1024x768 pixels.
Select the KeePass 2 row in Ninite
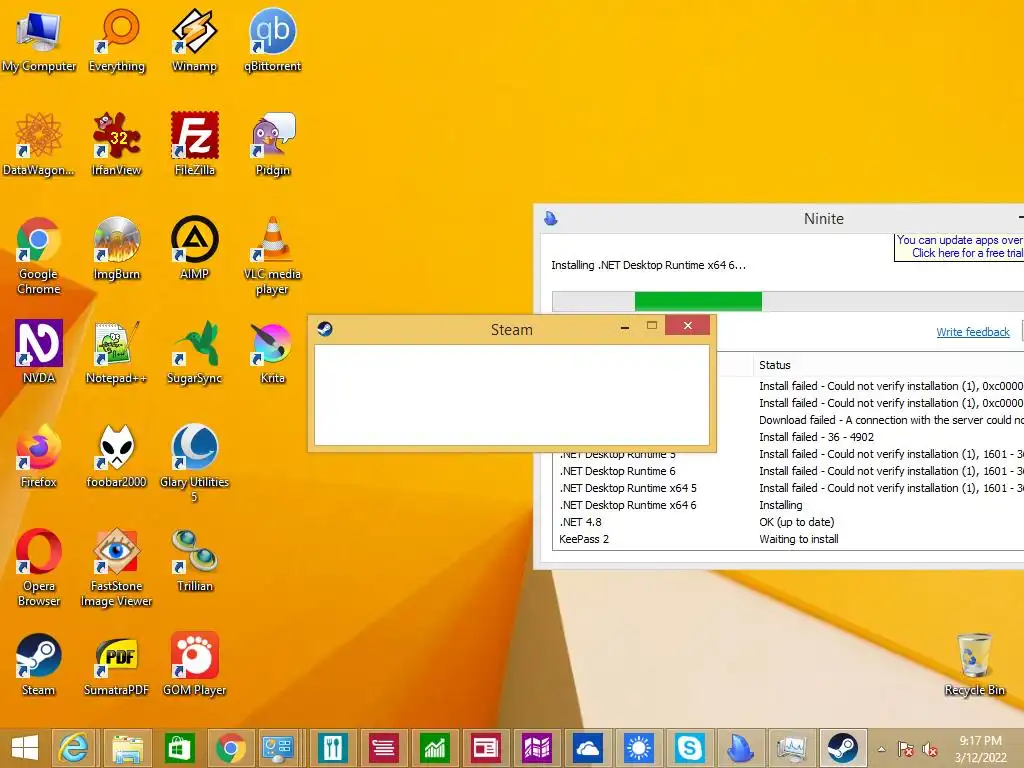[788, 539]
